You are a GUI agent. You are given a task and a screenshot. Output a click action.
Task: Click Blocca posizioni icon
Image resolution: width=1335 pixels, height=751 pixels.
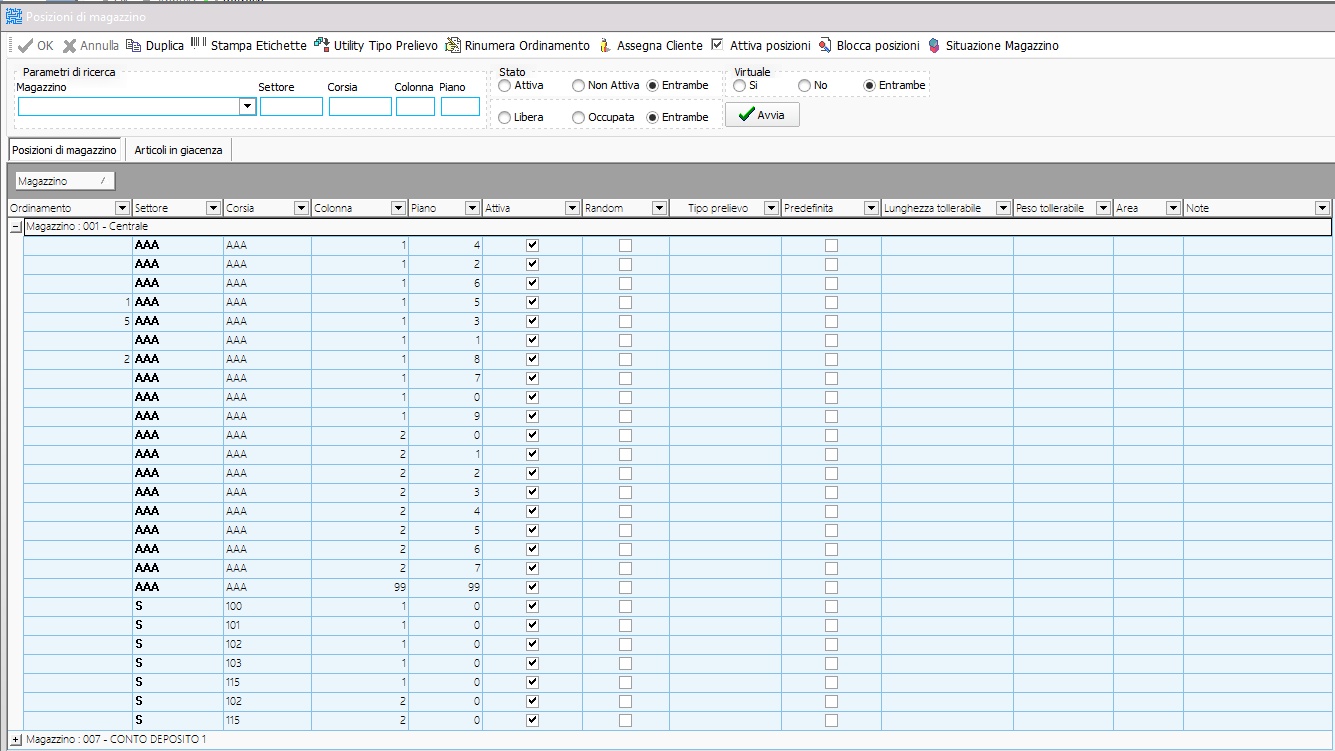click(x=825, y=46)
